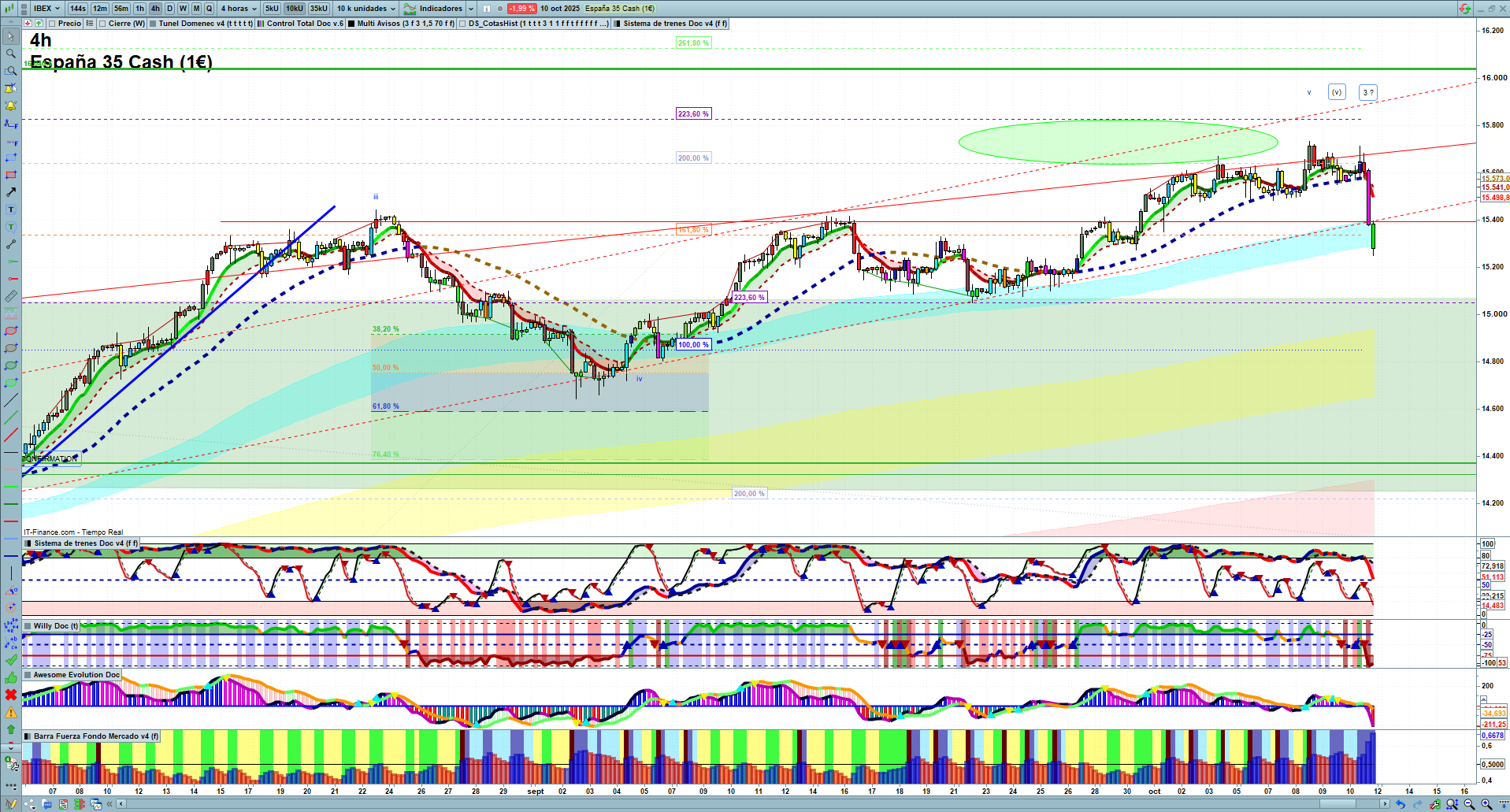This screenshot has height=812, width=1510.
Task: Switch to the 1h timeframe
Action: click(140, 9)
